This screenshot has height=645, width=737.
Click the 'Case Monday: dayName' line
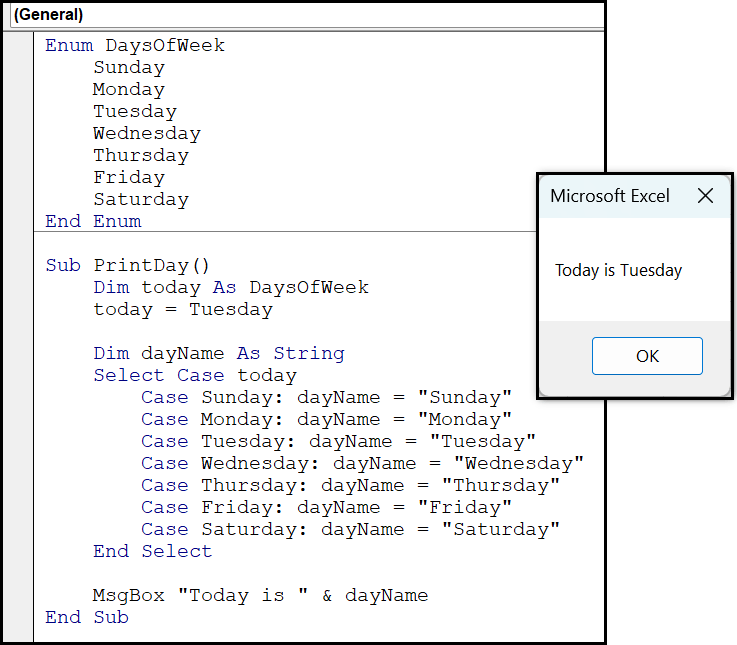[x=327, y=419]
